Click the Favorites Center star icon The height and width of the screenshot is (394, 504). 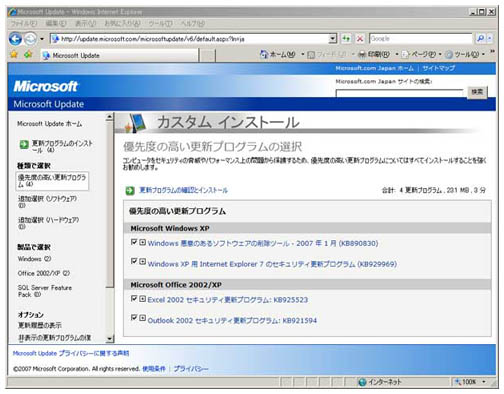point(14,54)
